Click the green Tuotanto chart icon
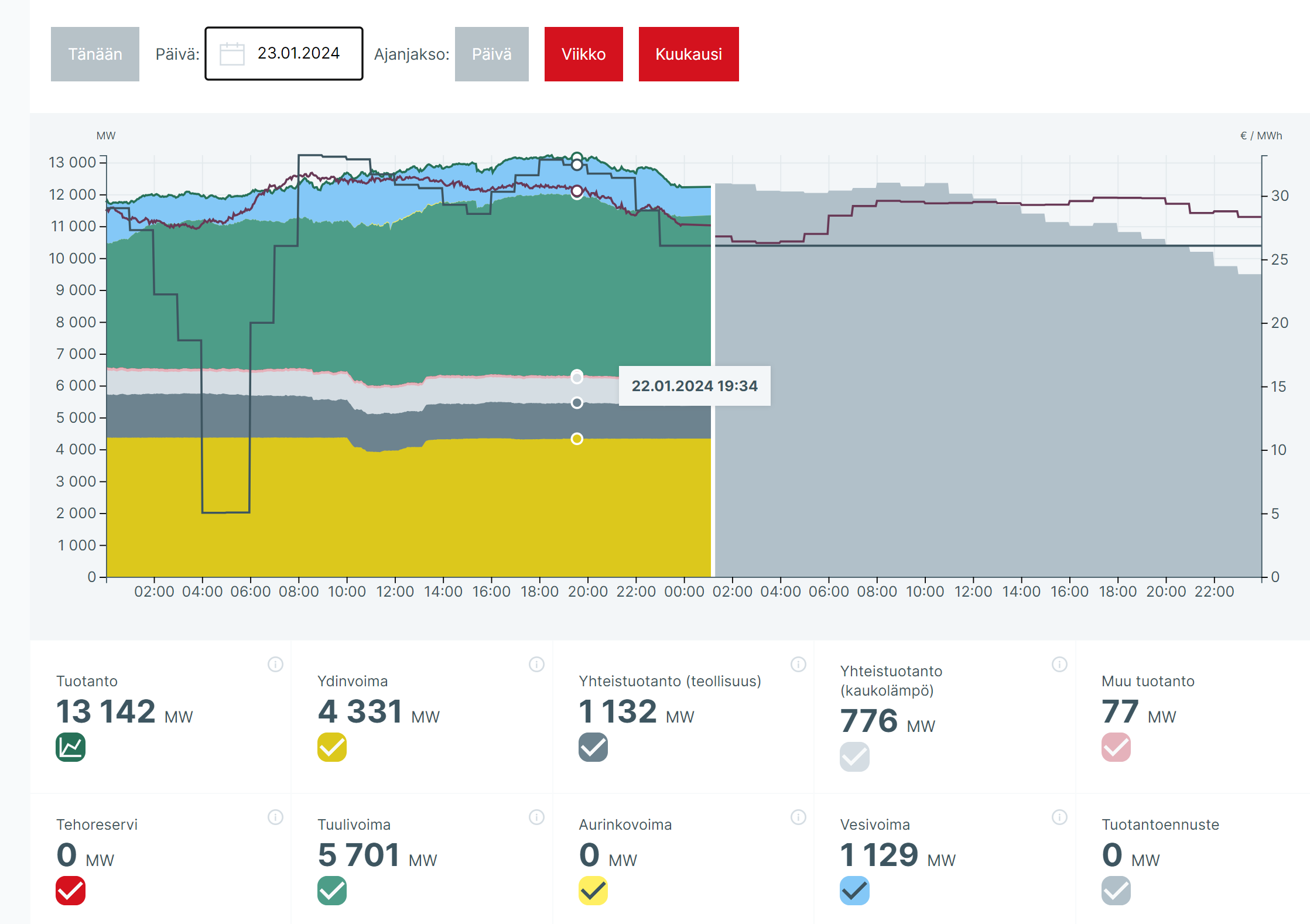Image resolution: width=1310 pixels, height=924 pixels. tap(71, 747)
